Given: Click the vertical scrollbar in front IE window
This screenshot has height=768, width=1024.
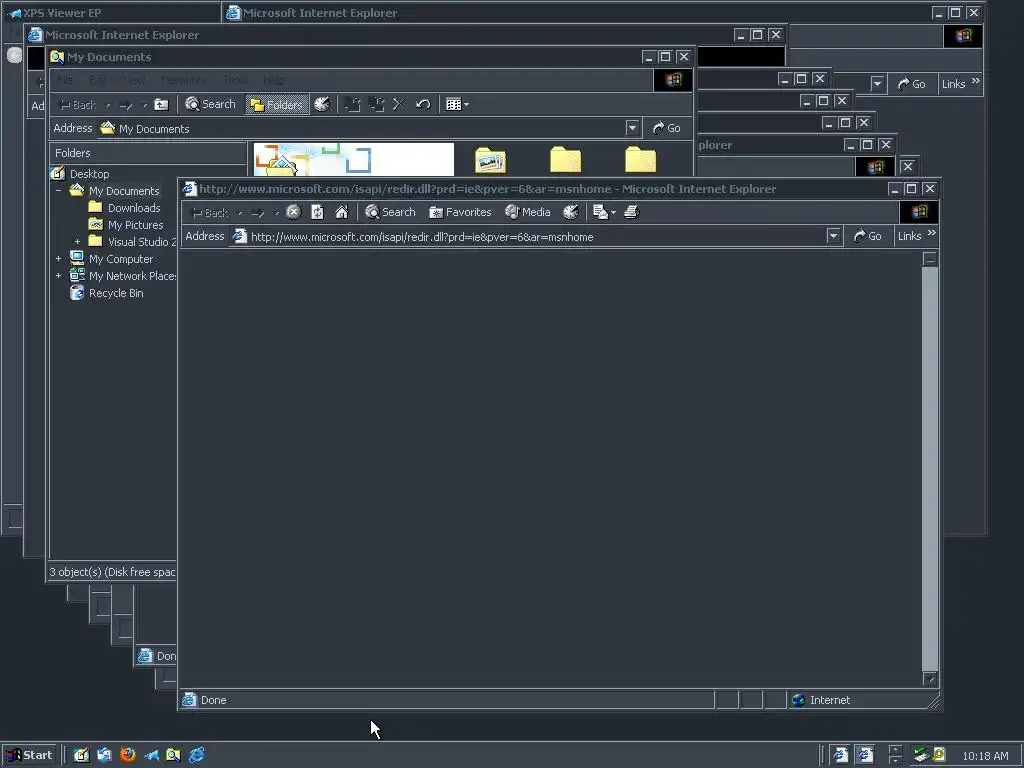Looking at the screenshot, I should point(930,468).
